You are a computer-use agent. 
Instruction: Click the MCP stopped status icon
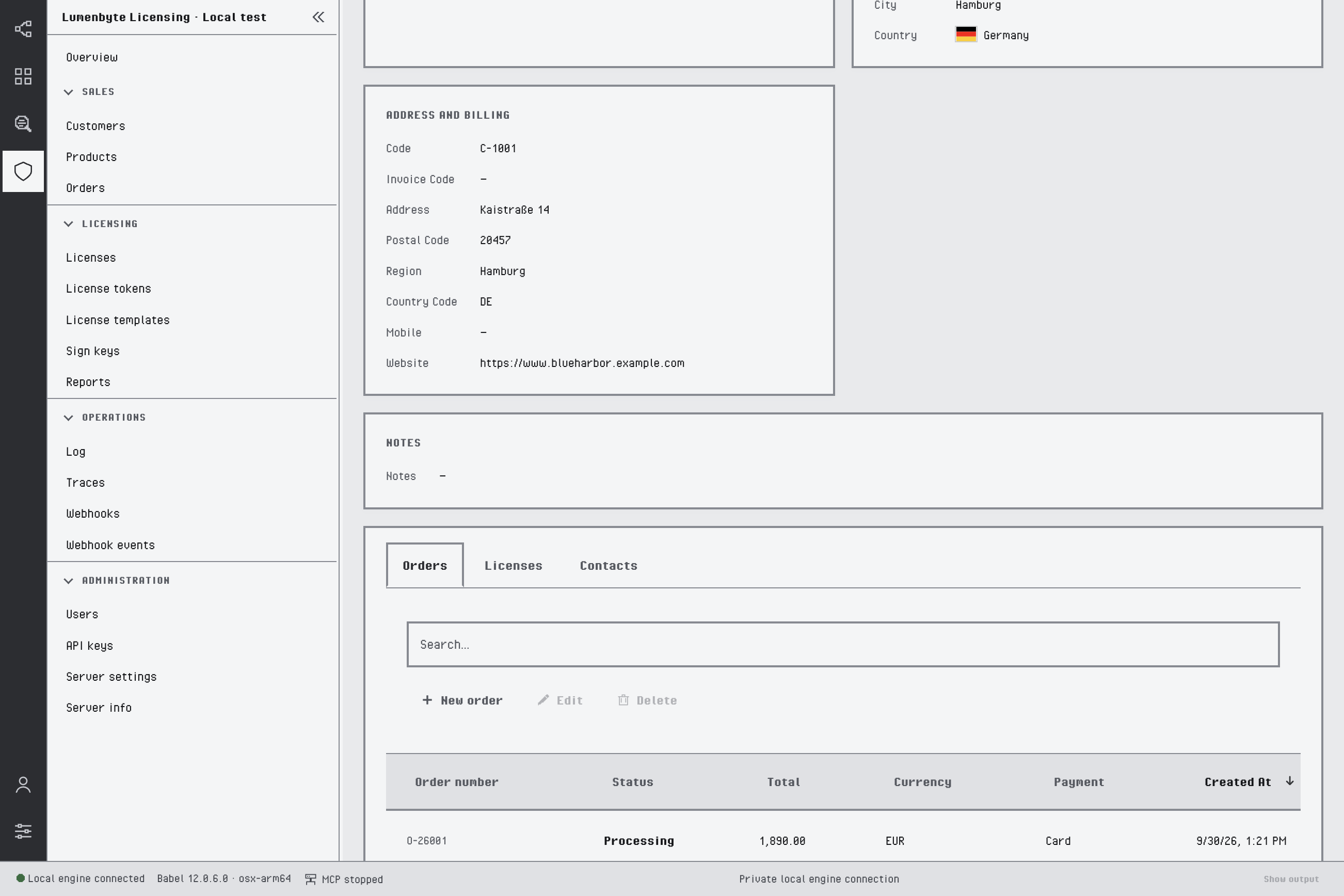[310, 879]
